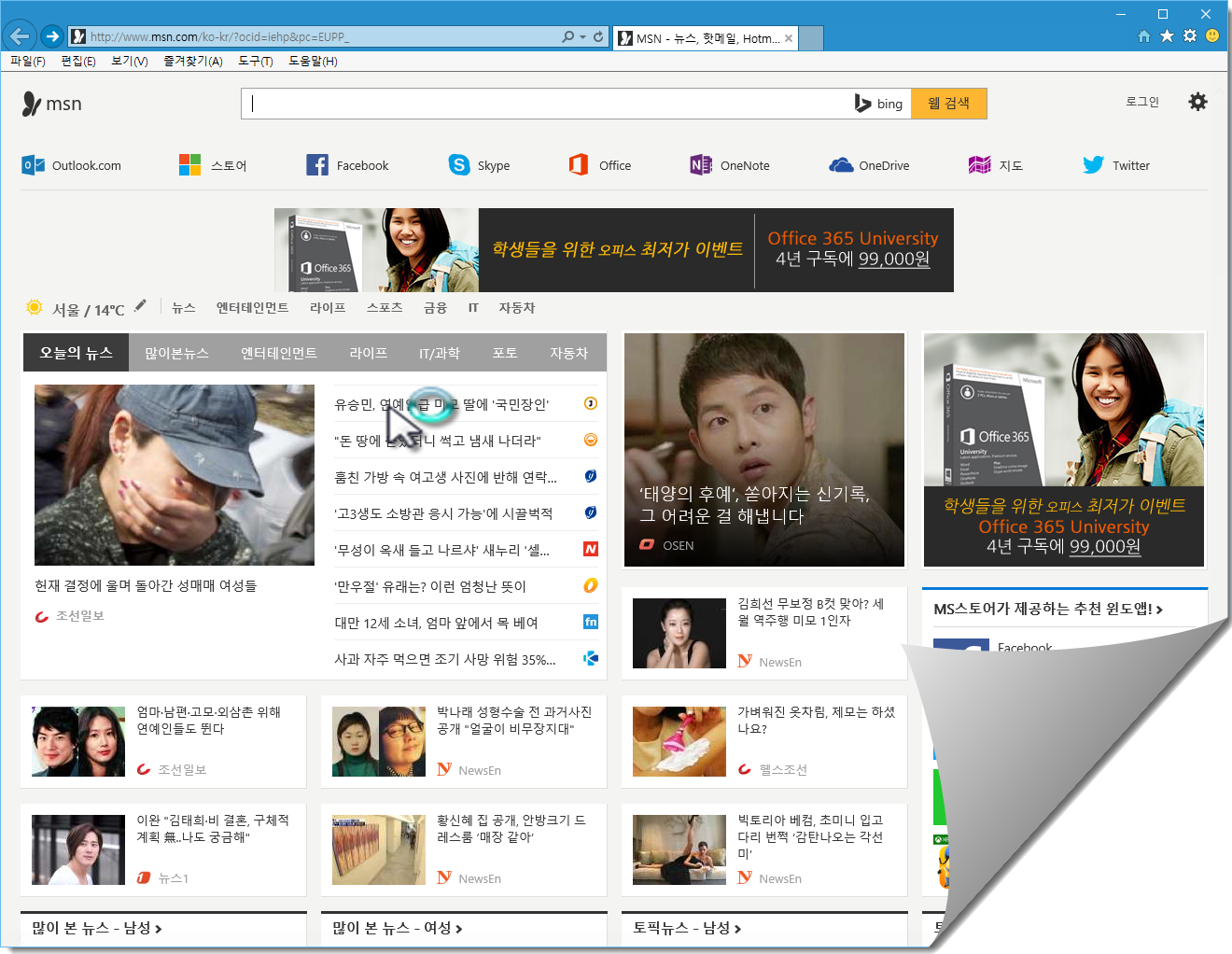Screen dimensions: 1232x954
Task: Open MSN page settings gear
Action: 1197,102
